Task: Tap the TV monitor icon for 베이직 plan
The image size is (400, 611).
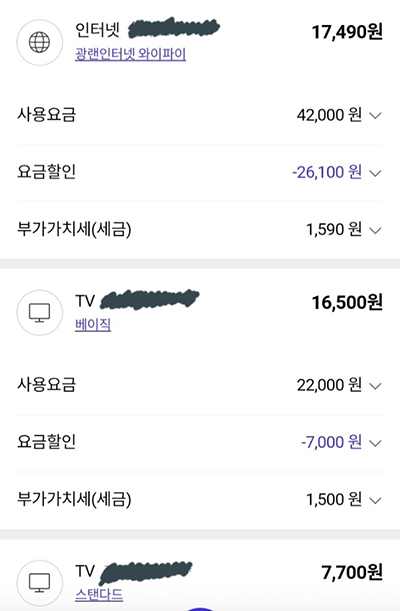Action: pos(39,313)
